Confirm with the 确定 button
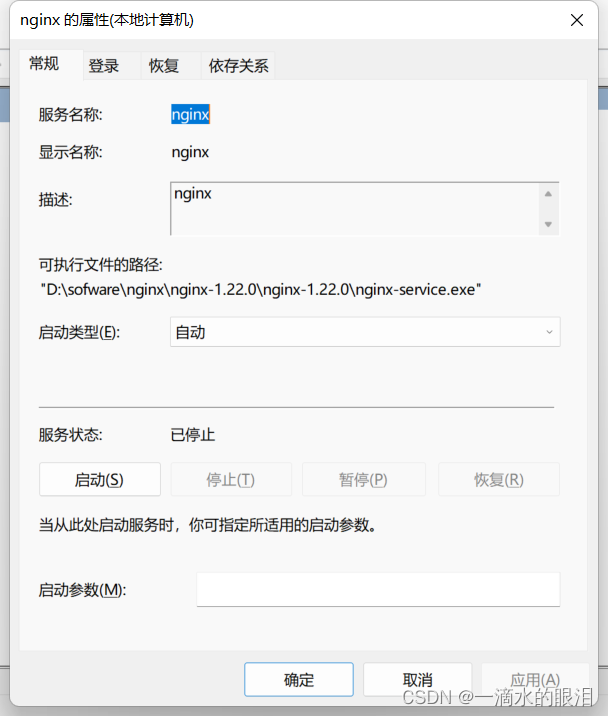Image resolution: width=608 pixels, height=716 pixels. click(x=299, y=679)
